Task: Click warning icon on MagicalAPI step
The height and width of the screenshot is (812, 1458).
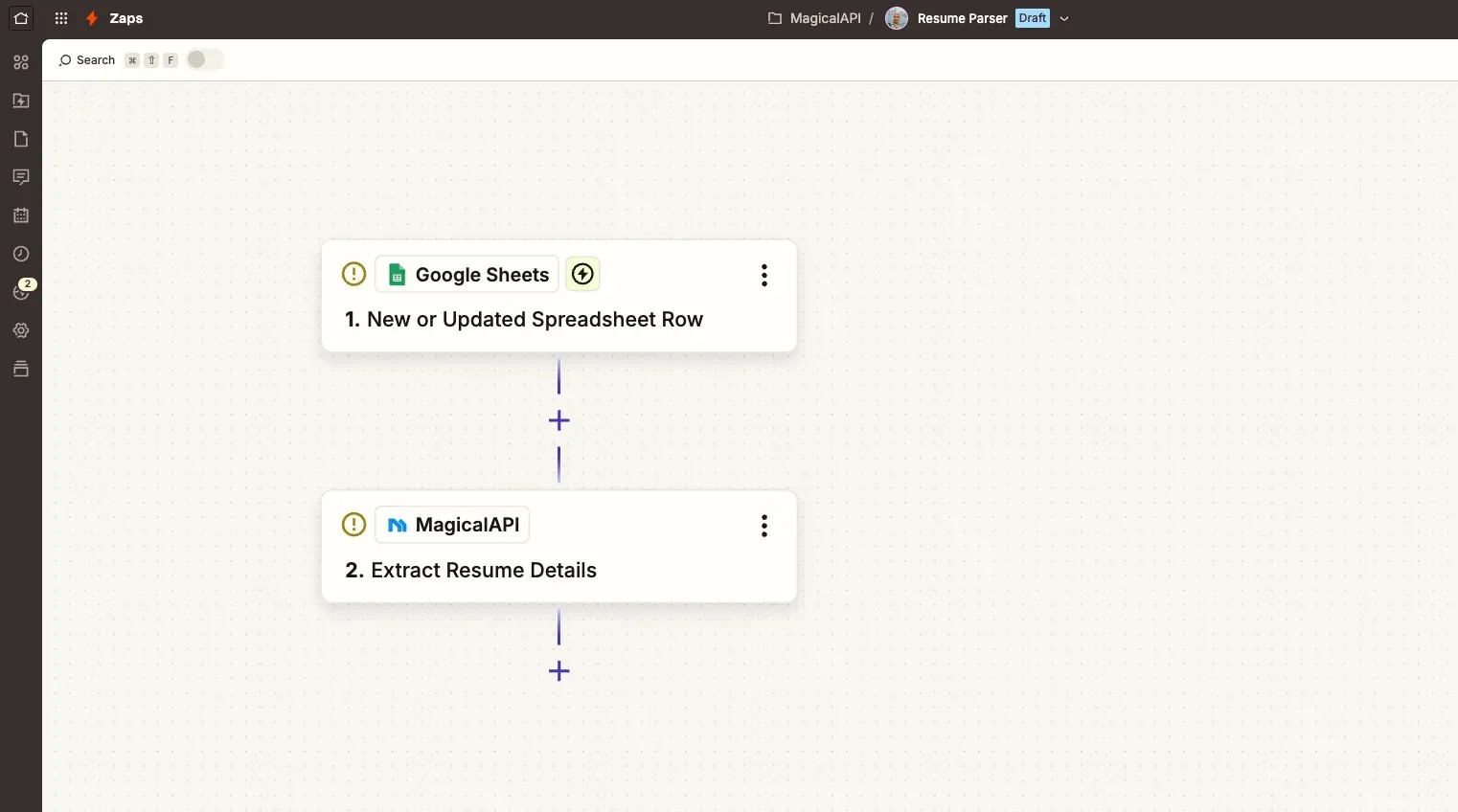Action: pos(353,525)
